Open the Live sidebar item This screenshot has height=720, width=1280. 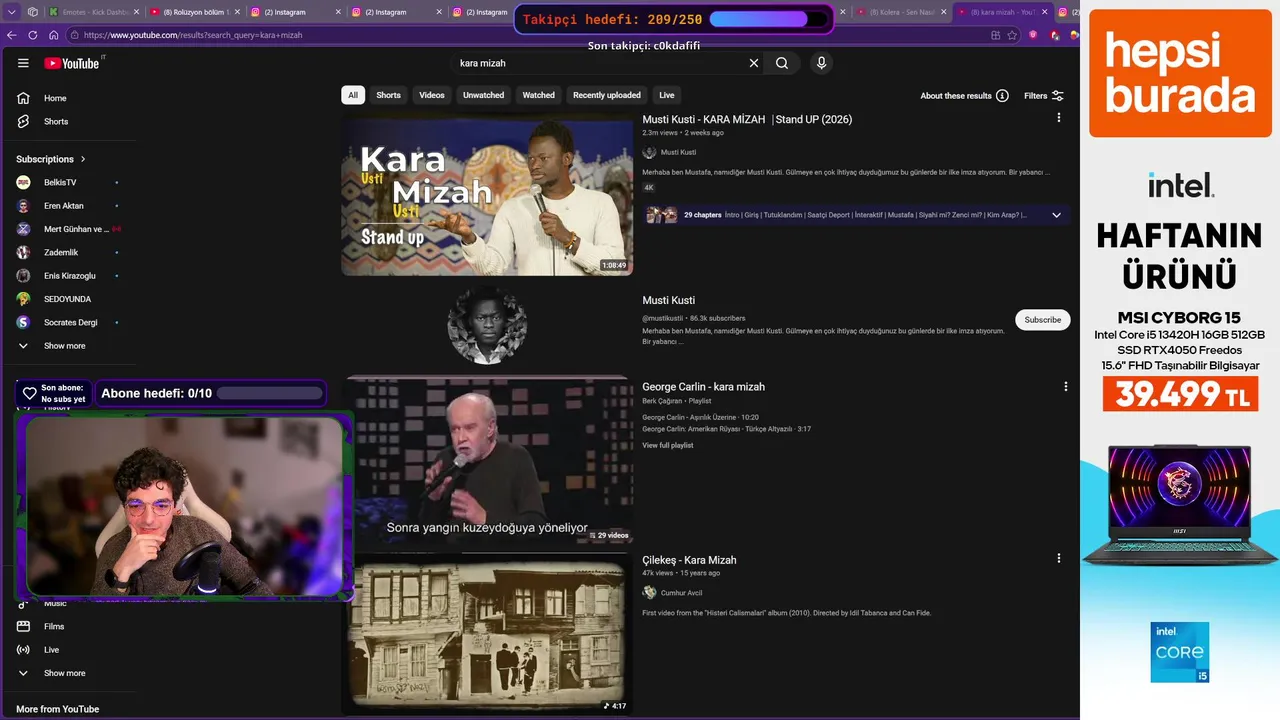click(51, 650)
